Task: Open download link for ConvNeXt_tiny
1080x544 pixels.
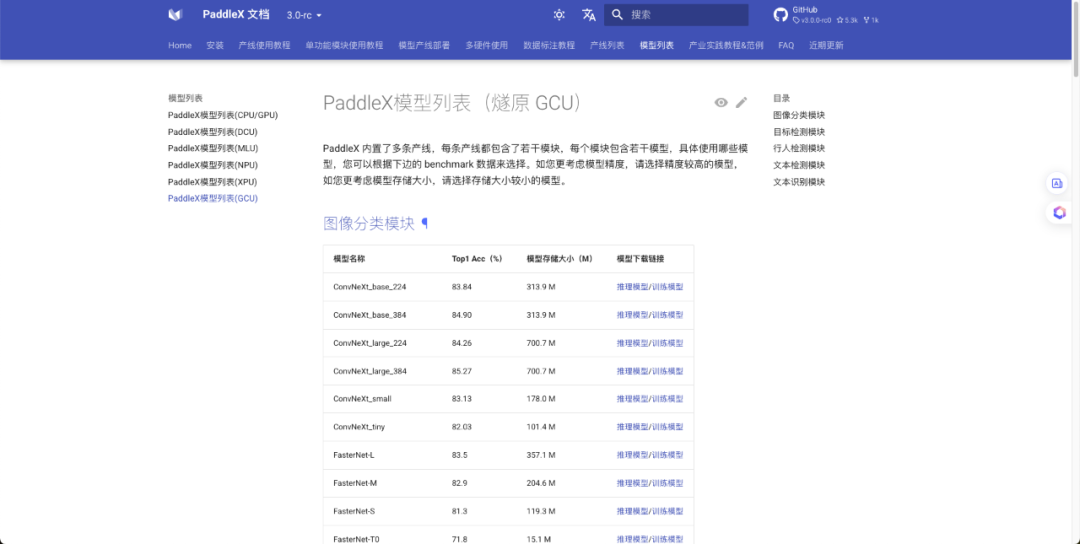Action: pos(650,427)
